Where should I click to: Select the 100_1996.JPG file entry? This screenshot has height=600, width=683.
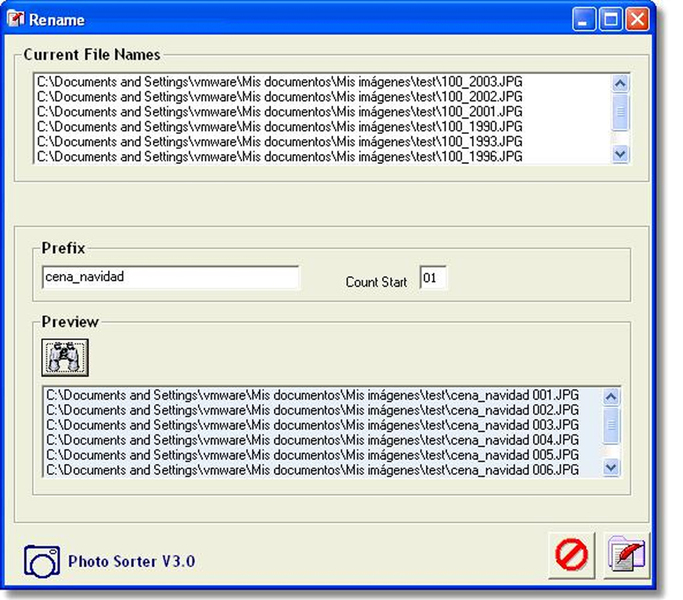(x=280, y=157)
